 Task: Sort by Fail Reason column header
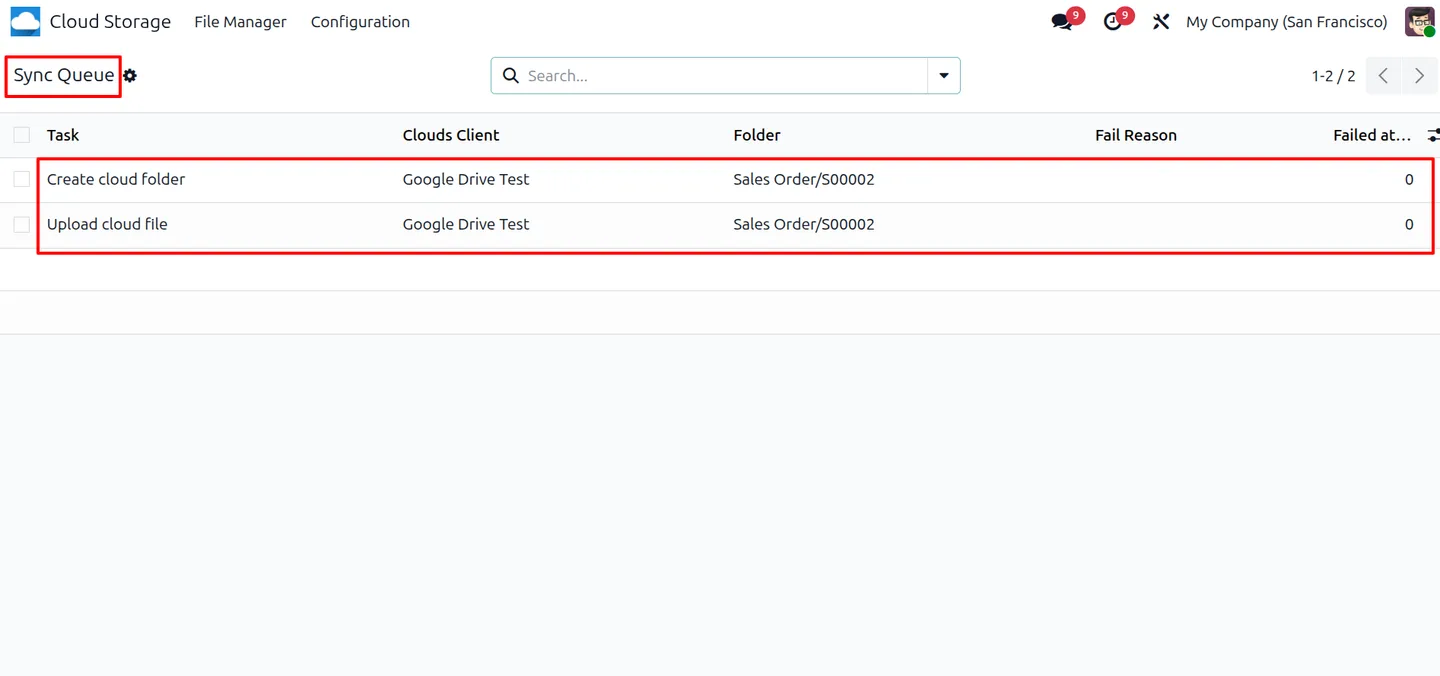tap(1136, 135)
